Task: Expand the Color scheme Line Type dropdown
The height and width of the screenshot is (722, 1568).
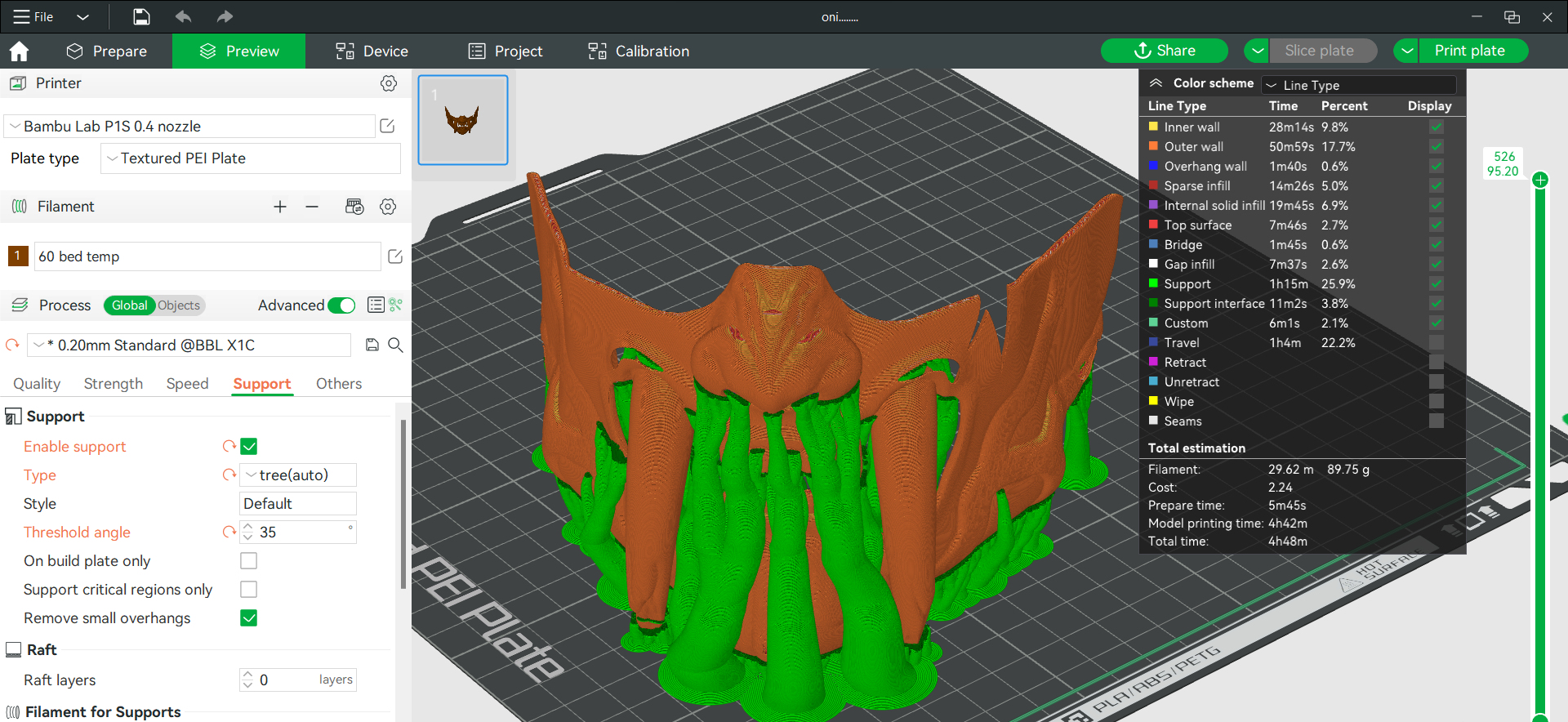Action: [1359, 85]
